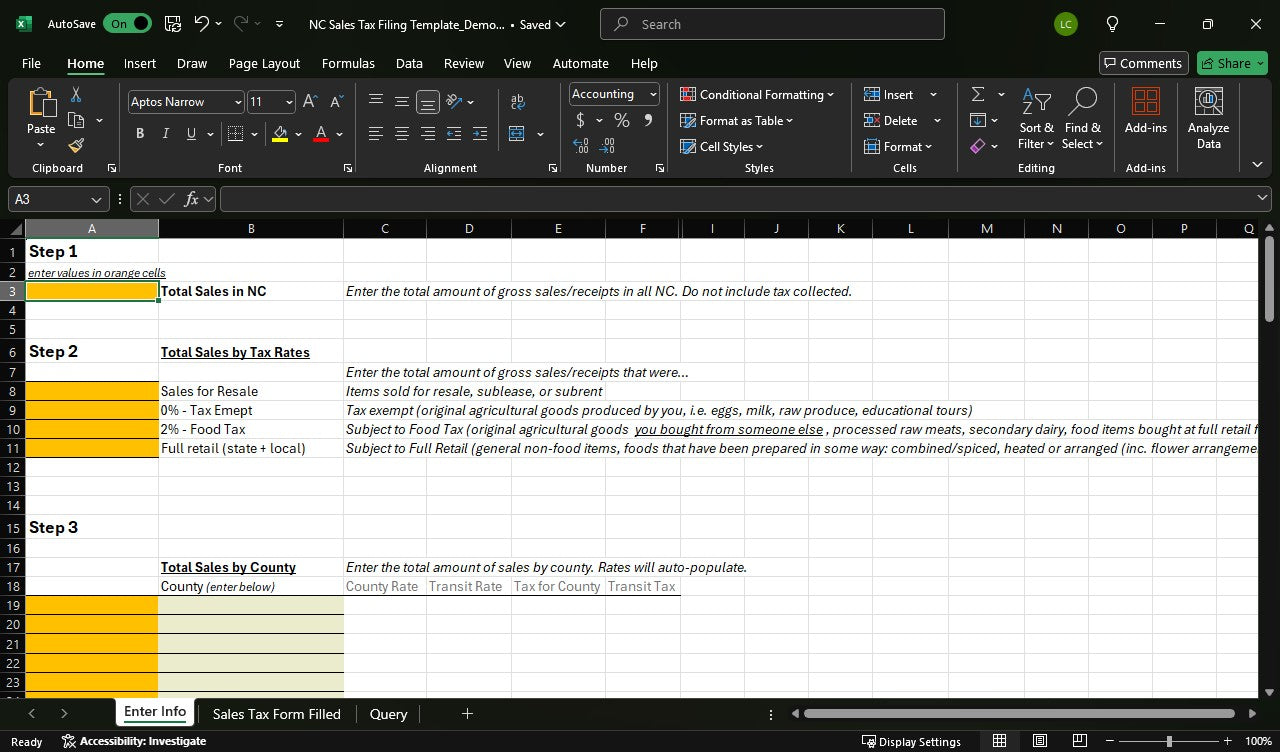The width and height of the screenshot is (1280, 752).
Task: Click the Format Painter brush icon
Action: coord(76,145)
